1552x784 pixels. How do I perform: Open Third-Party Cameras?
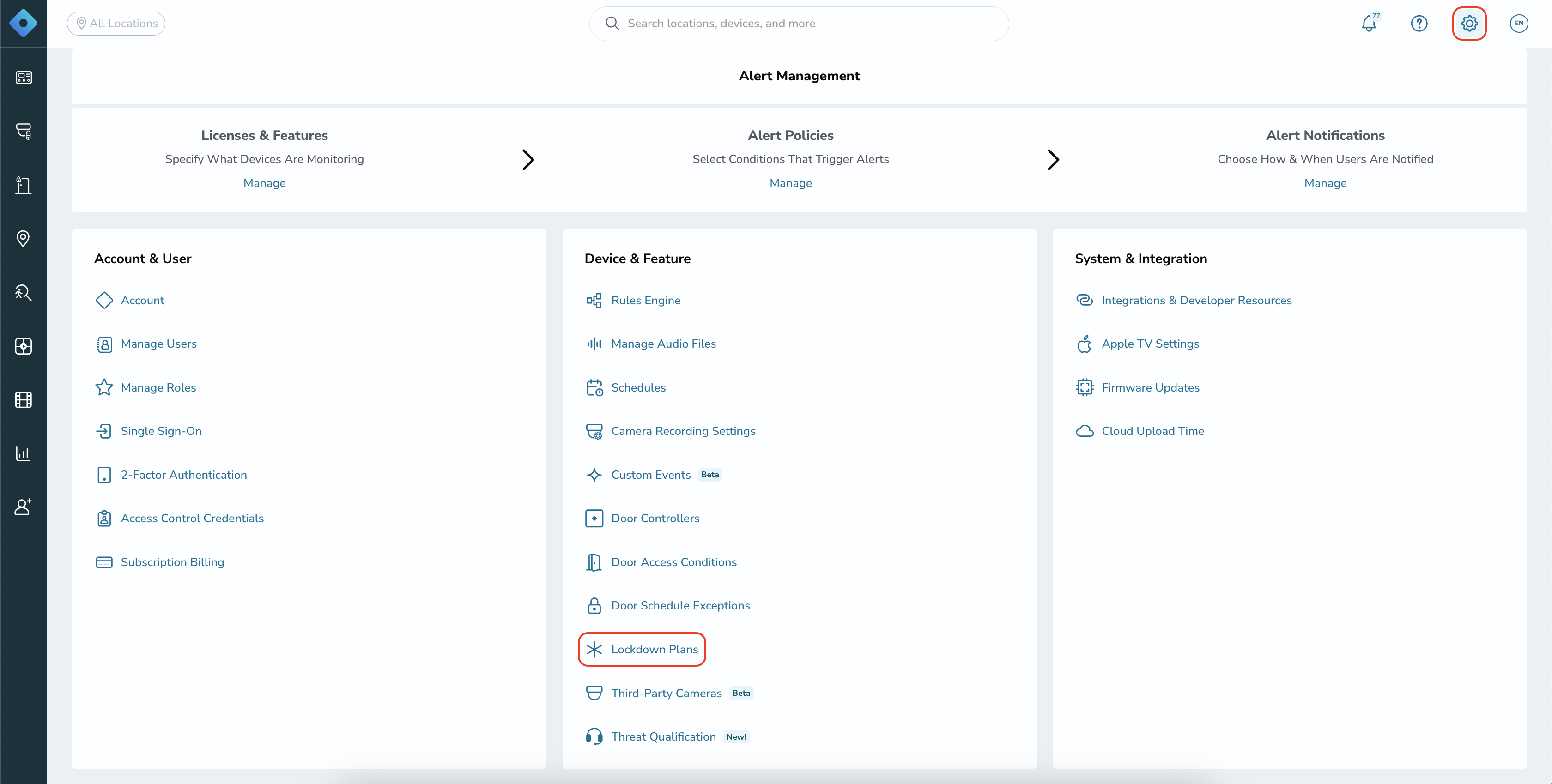pos(667,693)
